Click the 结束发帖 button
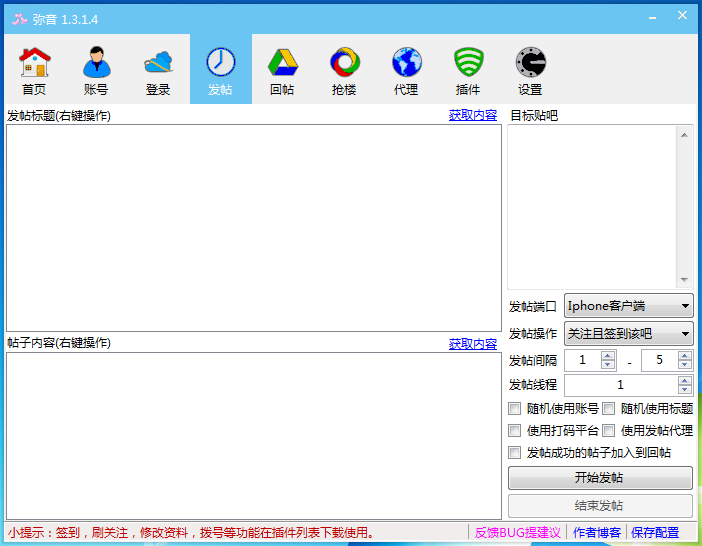 click(600, 506)
